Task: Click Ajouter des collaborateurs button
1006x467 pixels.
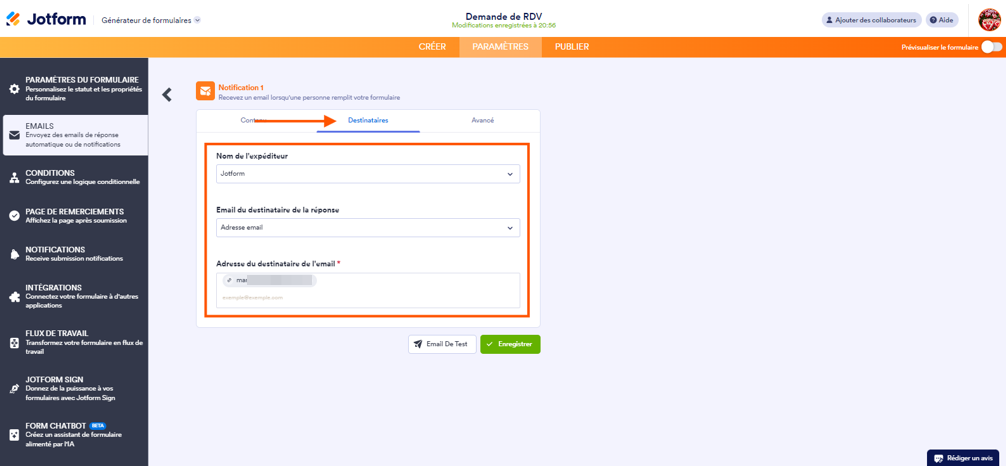Action: pos(871,20)
